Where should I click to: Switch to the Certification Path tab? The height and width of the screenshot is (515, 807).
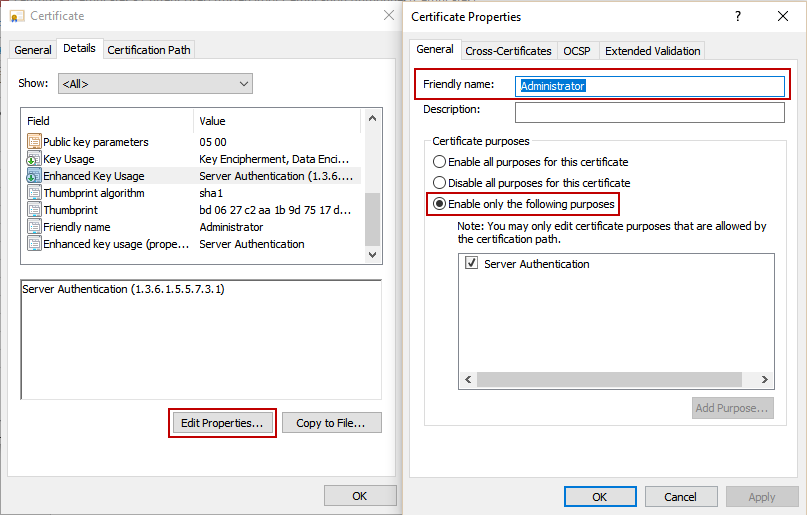point(148,50)
